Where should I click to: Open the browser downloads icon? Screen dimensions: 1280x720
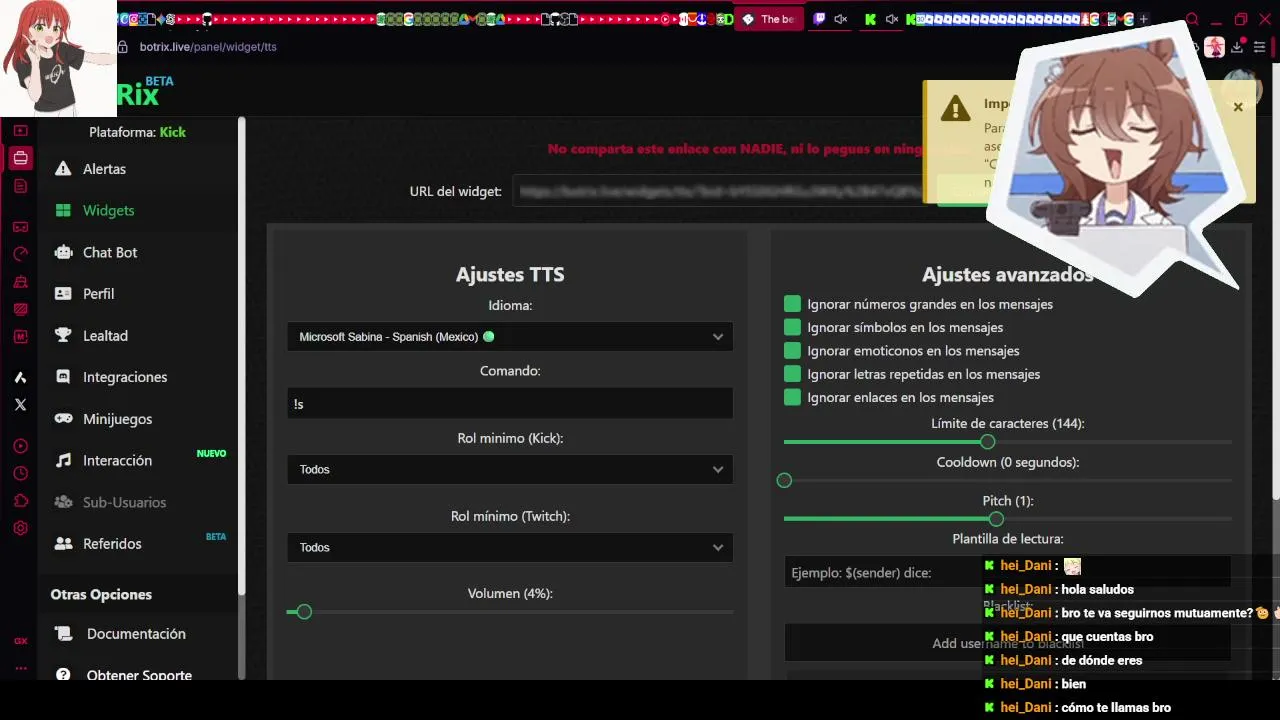(x=1237, y=47)
